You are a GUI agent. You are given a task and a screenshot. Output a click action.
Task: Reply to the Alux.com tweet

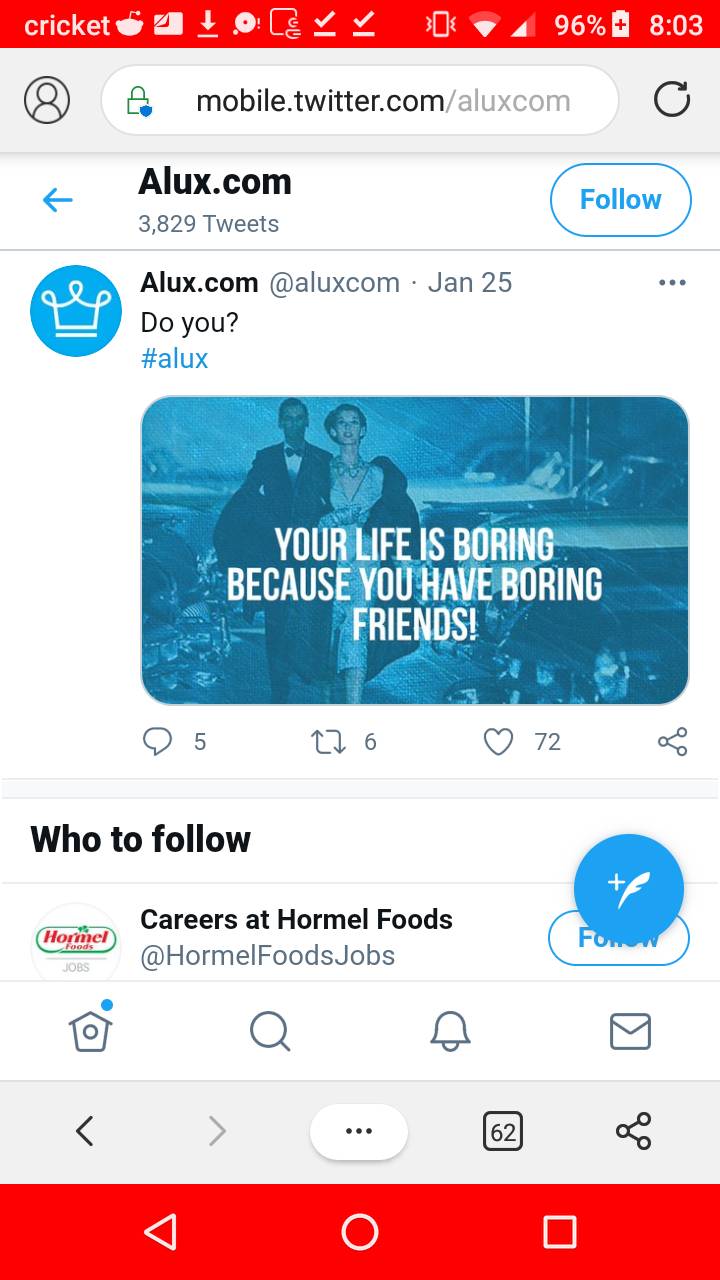[158, 741]
